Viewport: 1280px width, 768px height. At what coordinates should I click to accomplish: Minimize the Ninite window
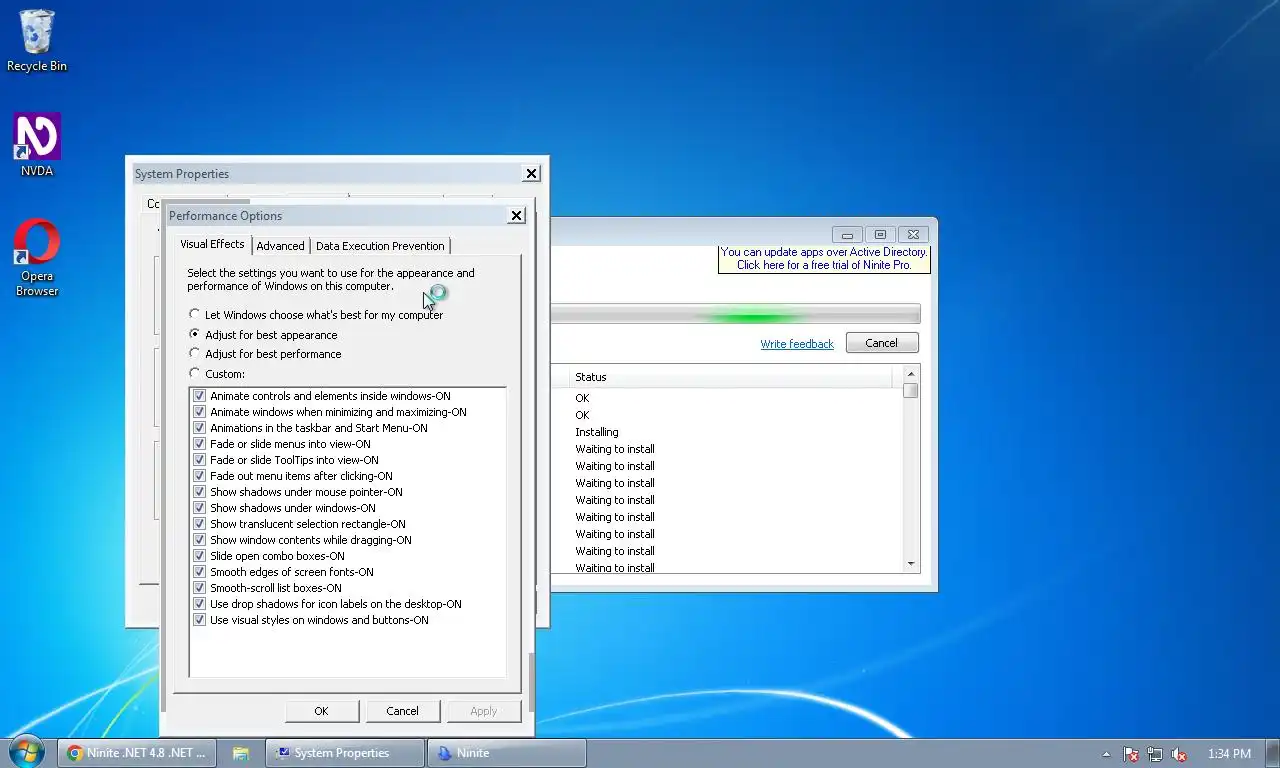point(847,234)
